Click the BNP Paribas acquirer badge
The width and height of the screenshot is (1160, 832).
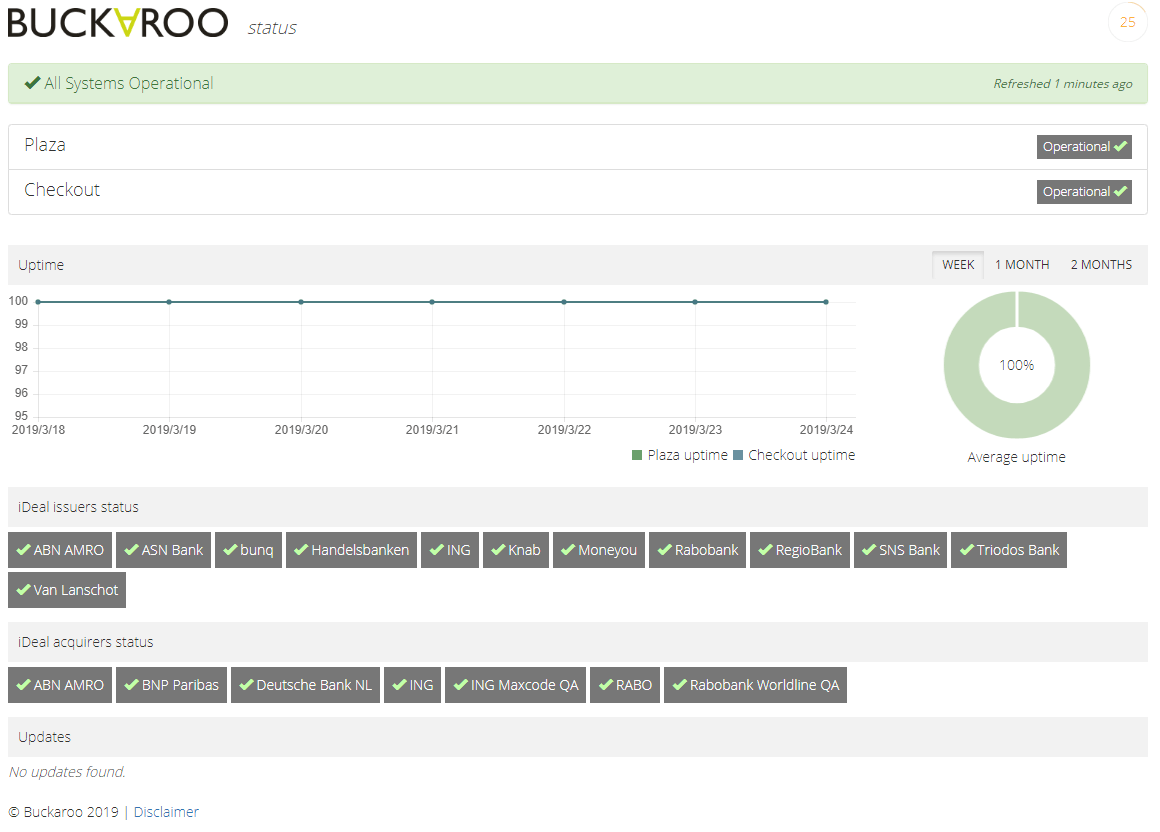point(172,685)
